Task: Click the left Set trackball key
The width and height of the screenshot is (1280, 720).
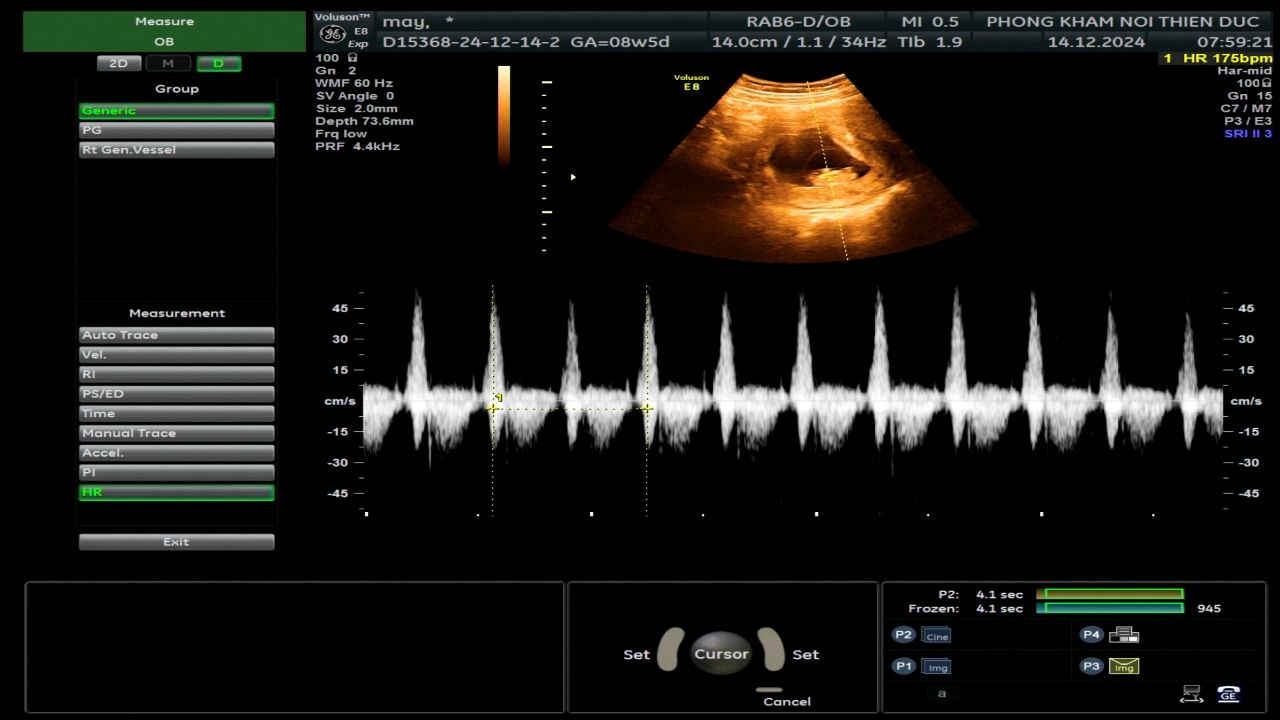Action: pyautogui.click(x=669, y=650)
